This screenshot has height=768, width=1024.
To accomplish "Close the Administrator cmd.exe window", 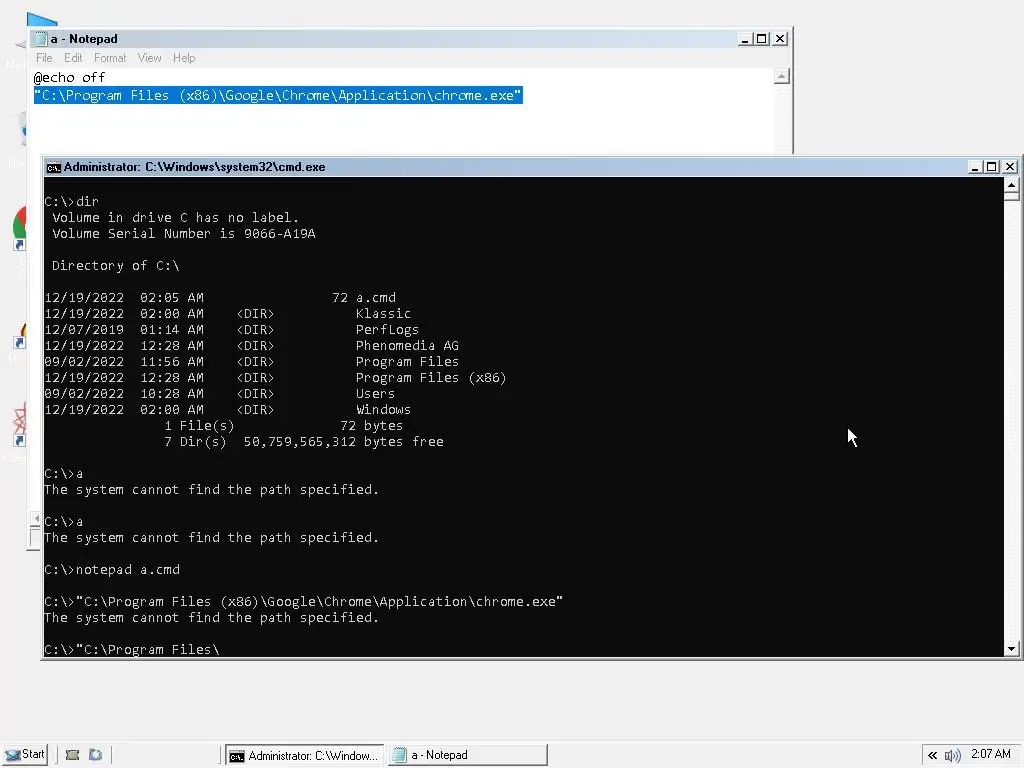I will point(1010,167).
